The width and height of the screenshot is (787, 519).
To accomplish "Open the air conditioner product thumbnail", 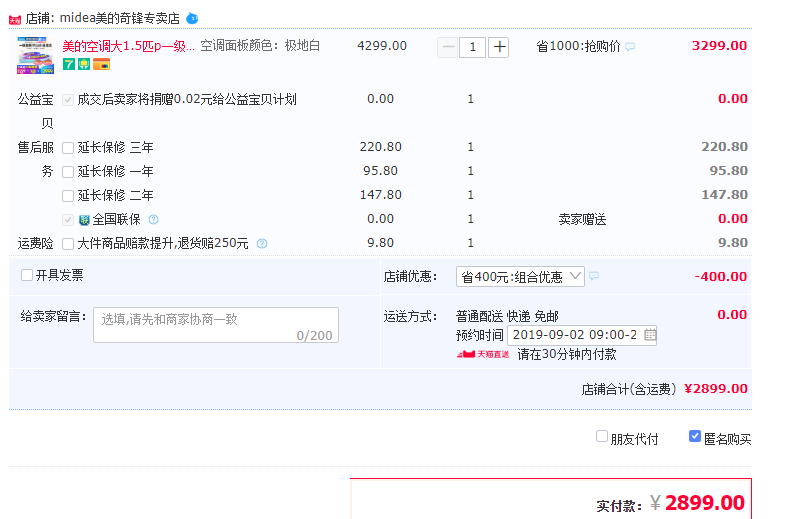I will [35, 55].
